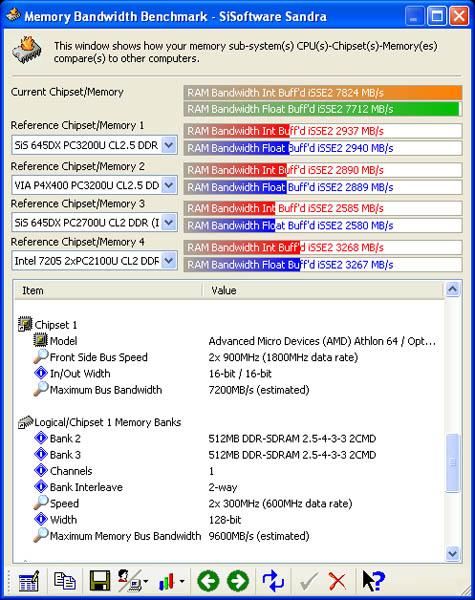This screenshot has height=600, width=475.
Task: Click the orange RAM Bandwidth Int bar
Action: tap(323, 93)
